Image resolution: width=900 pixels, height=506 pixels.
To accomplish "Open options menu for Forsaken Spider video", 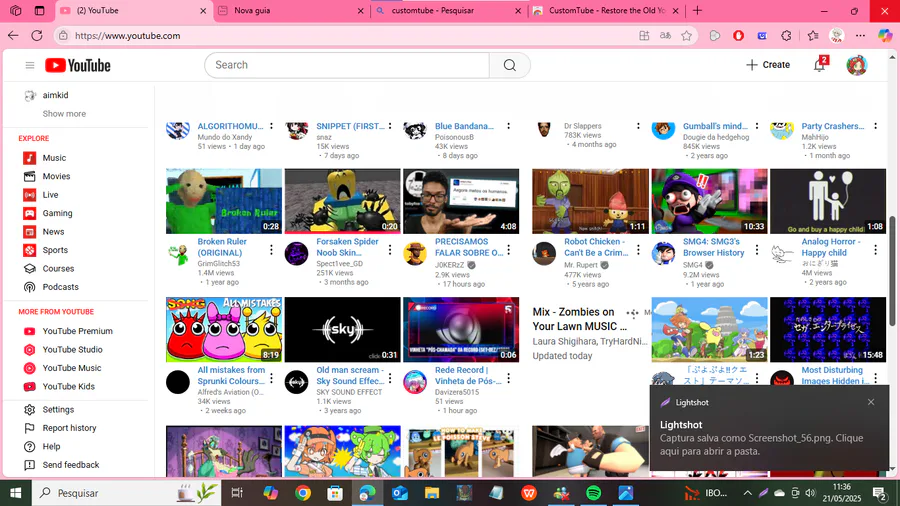I will [390, 250].
